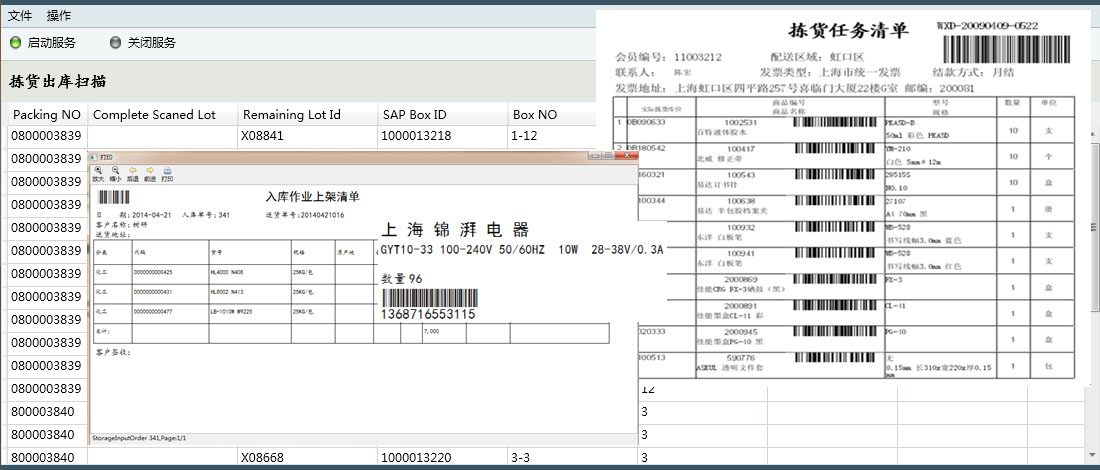Click the 前进 forward arrow in the 打印 window
Image resolution: width=1100 pixels, height=470 pixels.
(150, 174)
